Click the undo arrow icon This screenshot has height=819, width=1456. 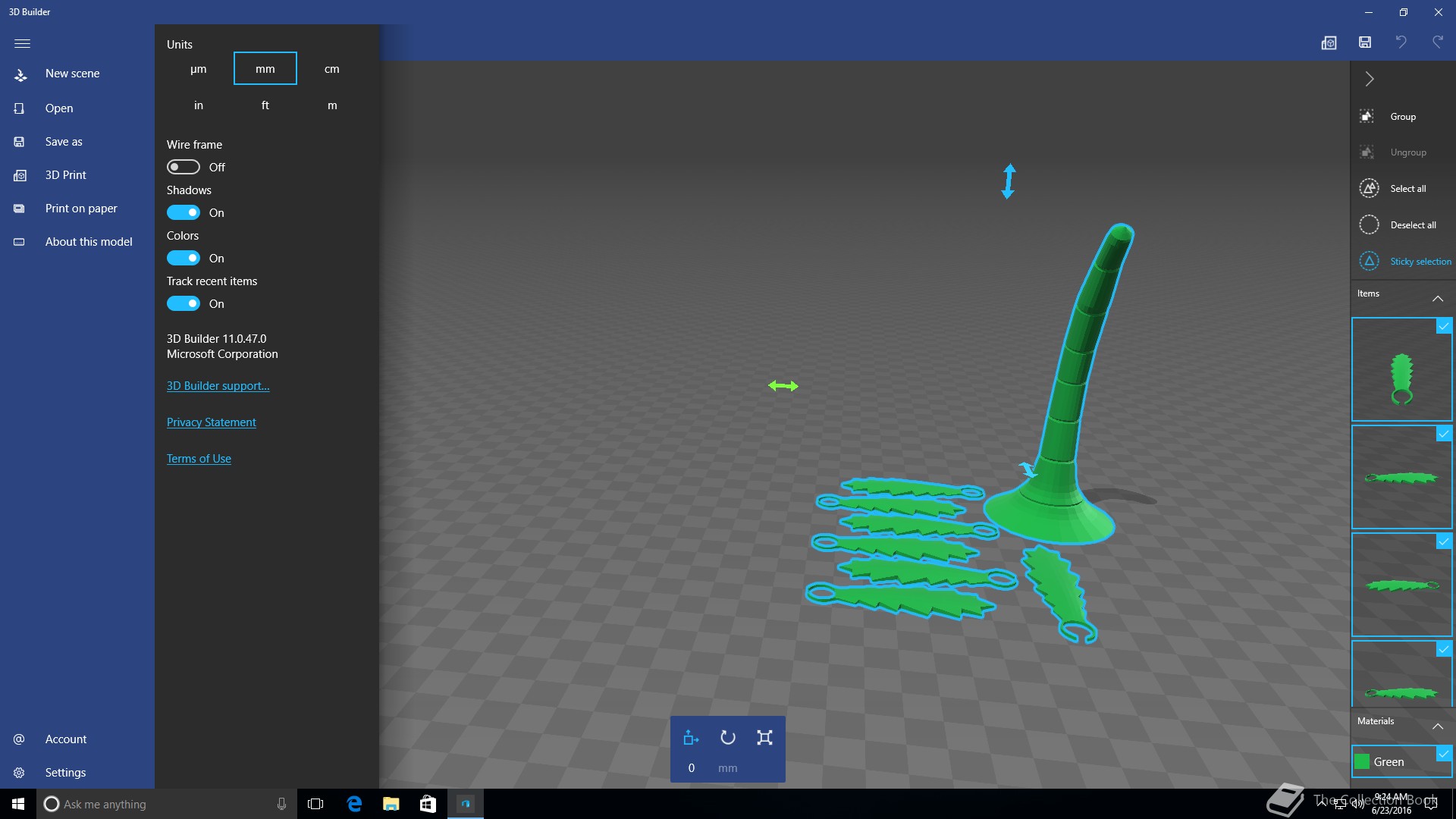(1401, 42)
